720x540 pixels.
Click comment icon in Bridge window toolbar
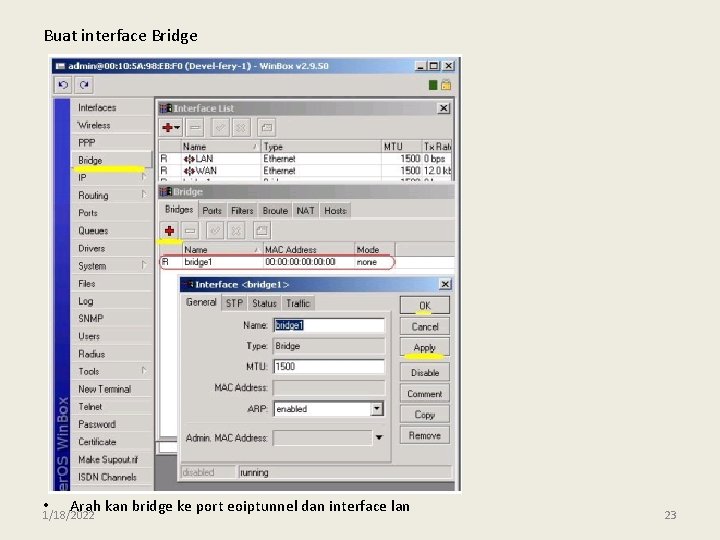(262, 231)
